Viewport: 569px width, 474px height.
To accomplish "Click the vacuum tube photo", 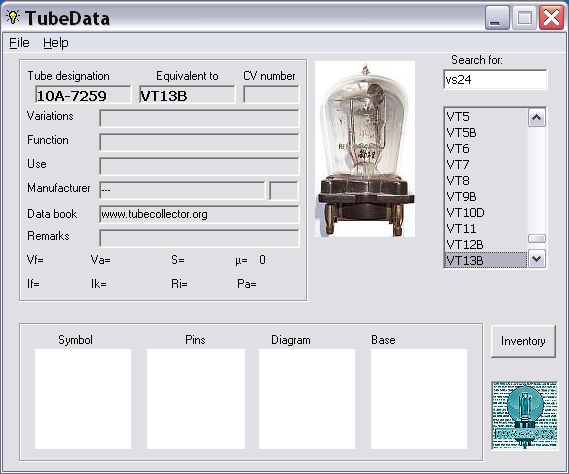I will click(x=365, y=149).
